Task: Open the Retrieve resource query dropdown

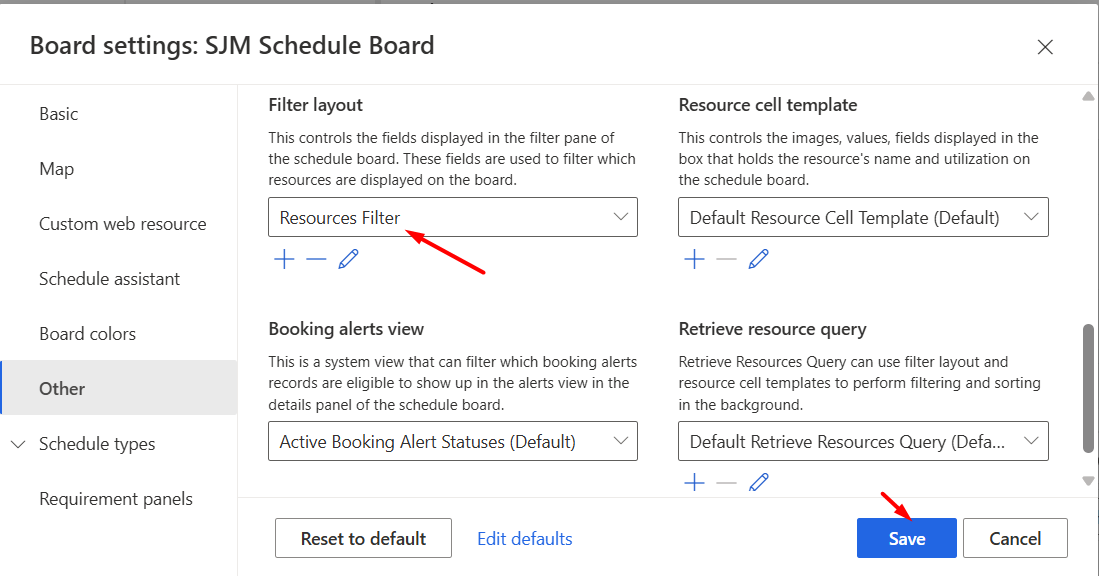Action: coord(863,441)
